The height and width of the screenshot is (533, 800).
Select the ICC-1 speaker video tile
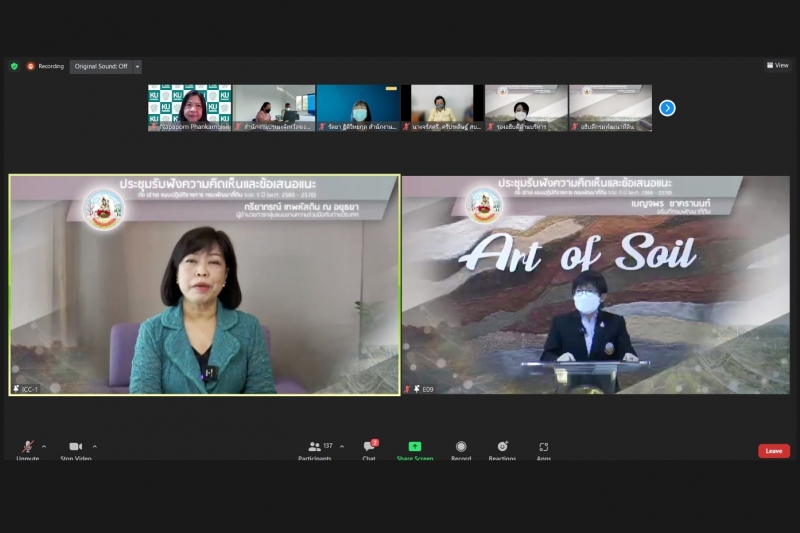205,285
